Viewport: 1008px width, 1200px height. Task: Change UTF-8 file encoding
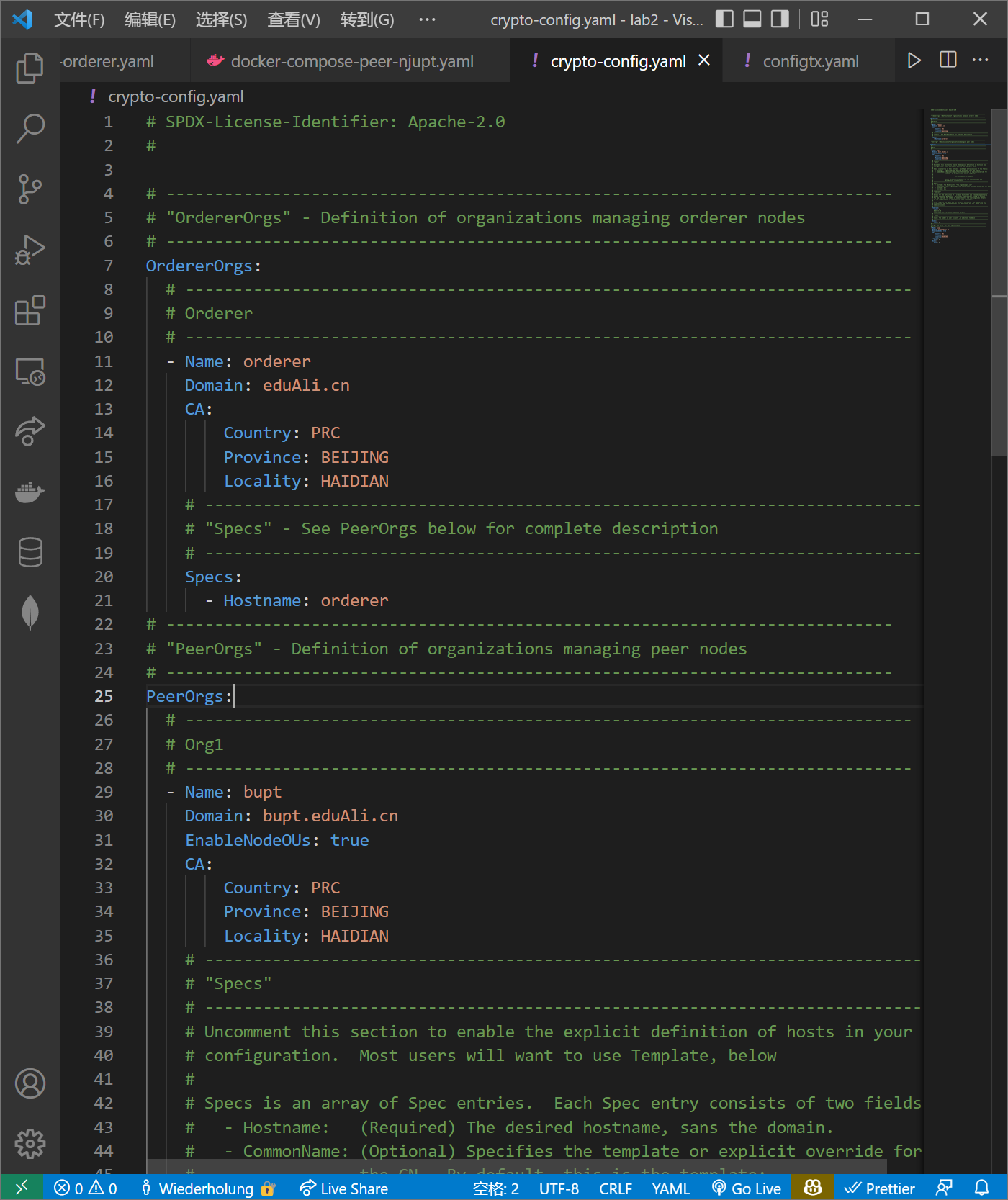559,1188
